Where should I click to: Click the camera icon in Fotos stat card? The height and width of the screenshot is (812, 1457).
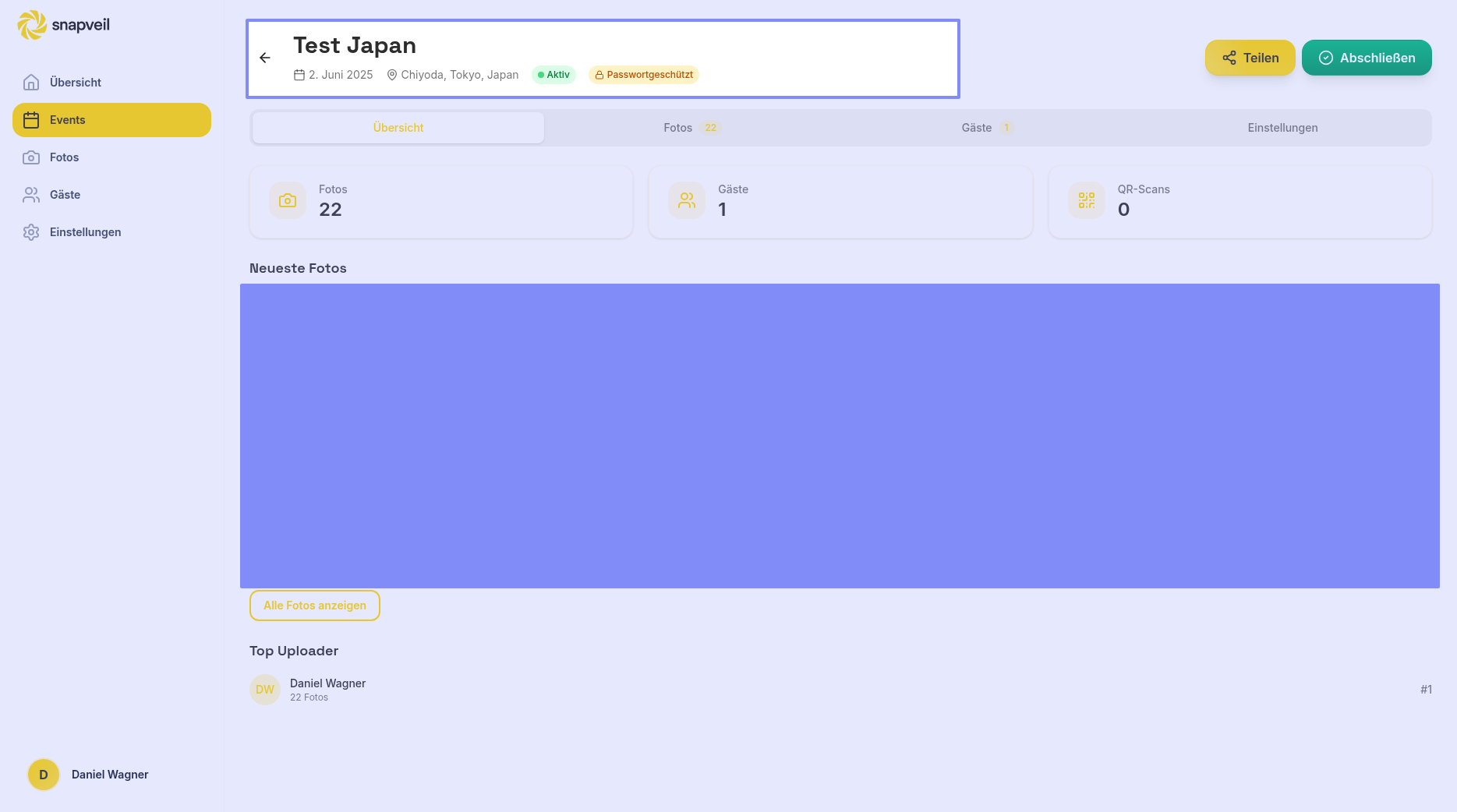(288, 201)
